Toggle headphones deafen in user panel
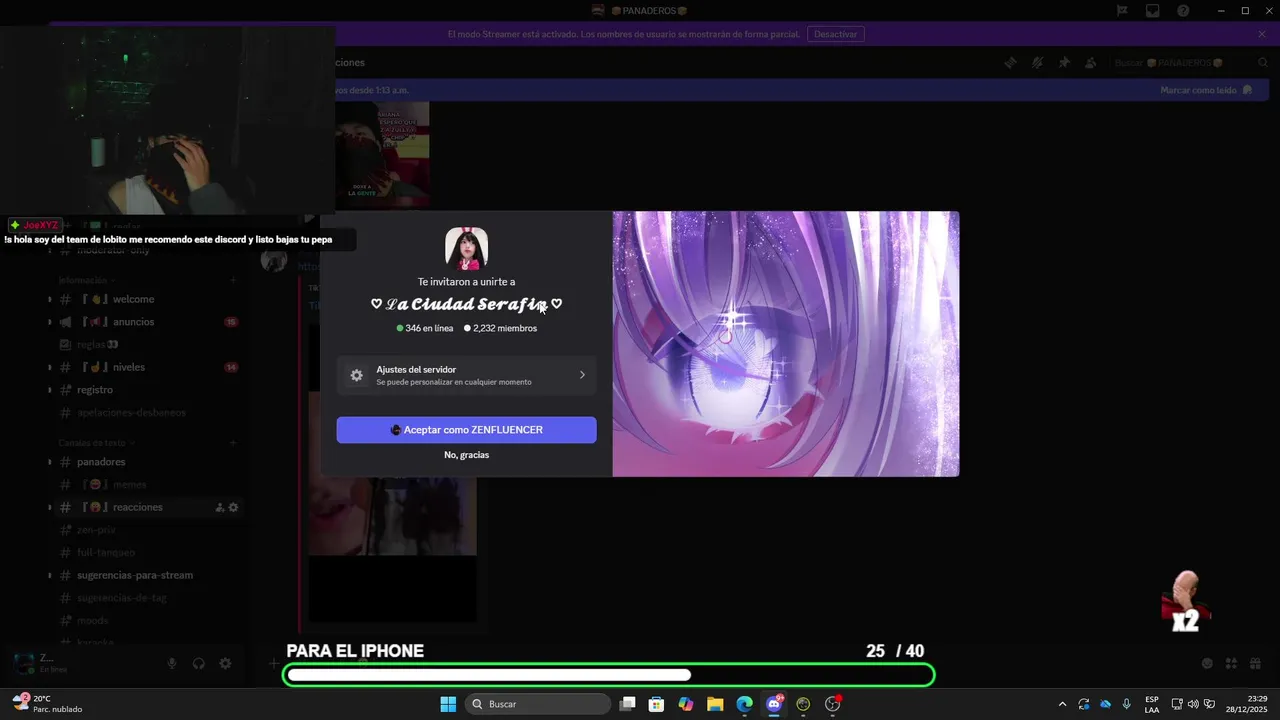 pos(199,663)
